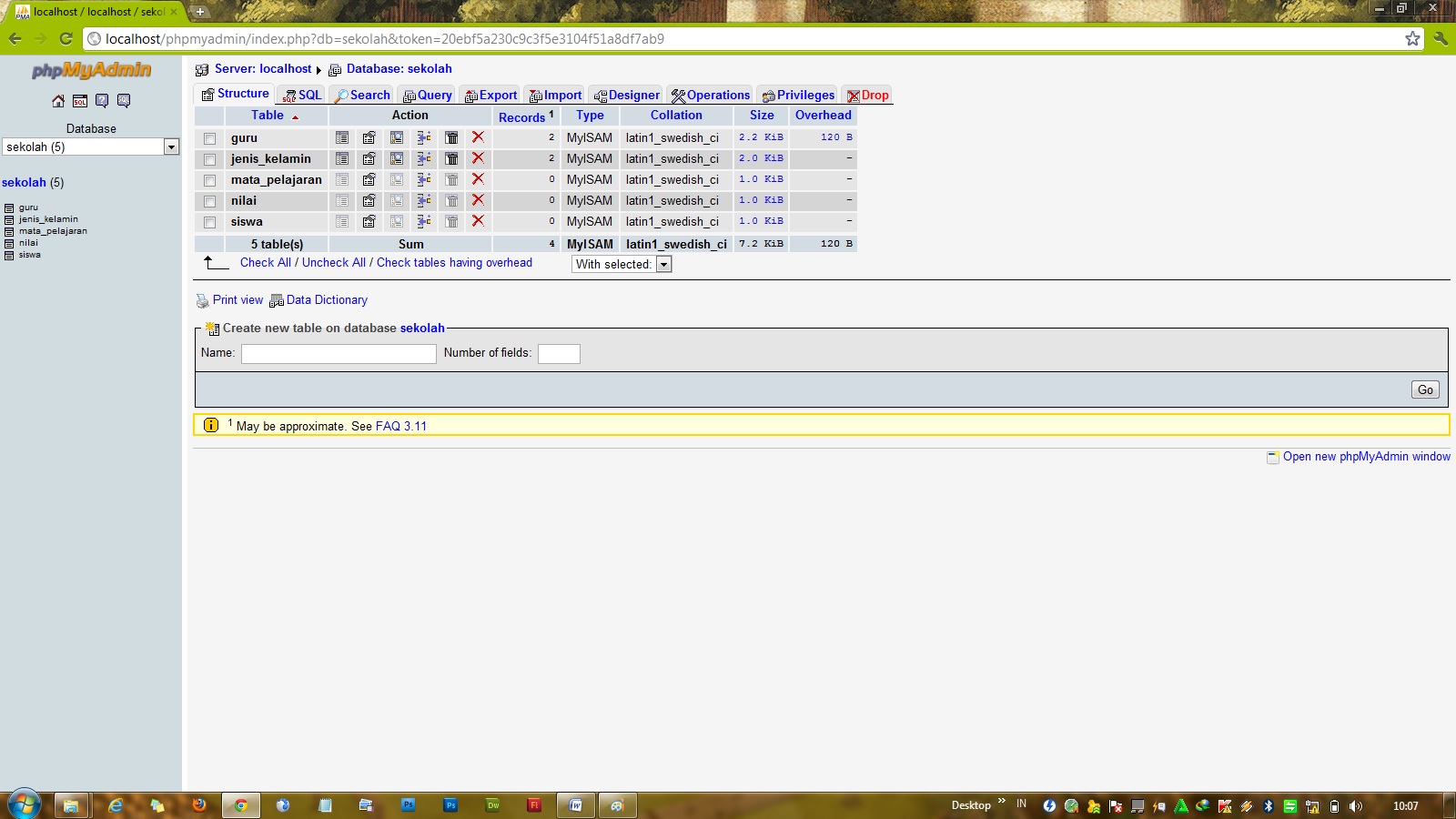
Task: Open the Export tab
Action: pyautogui.click(x=490, y=94)
